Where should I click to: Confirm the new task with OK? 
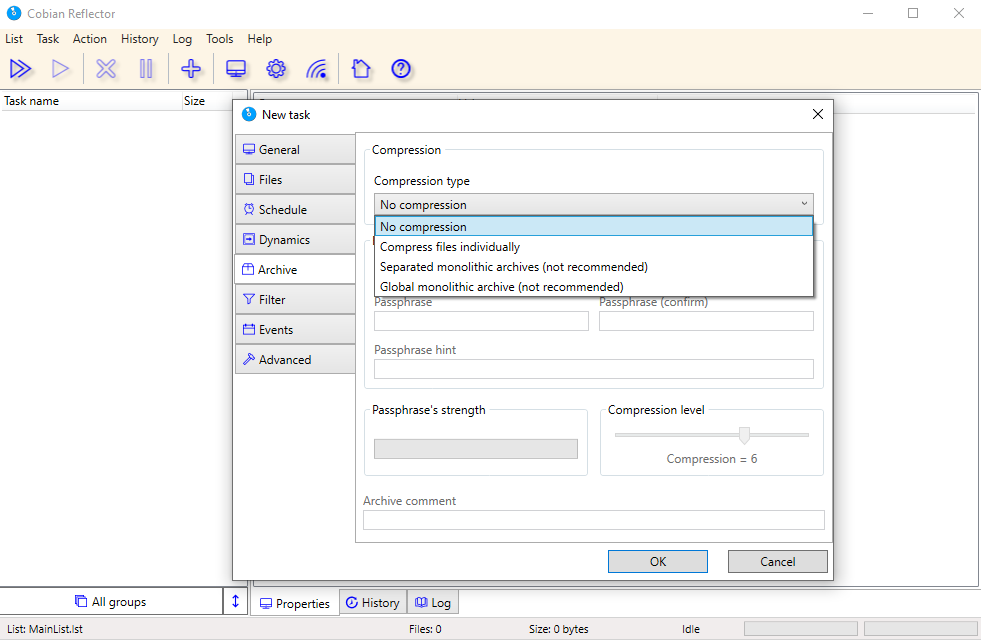pyautogui.click(x=658, y=562)
